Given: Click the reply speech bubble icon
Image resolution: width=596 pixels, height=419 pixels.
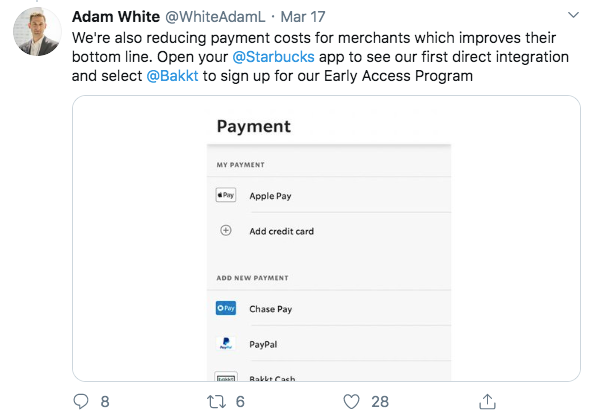Looking at the screenshot, I should 81,402.
